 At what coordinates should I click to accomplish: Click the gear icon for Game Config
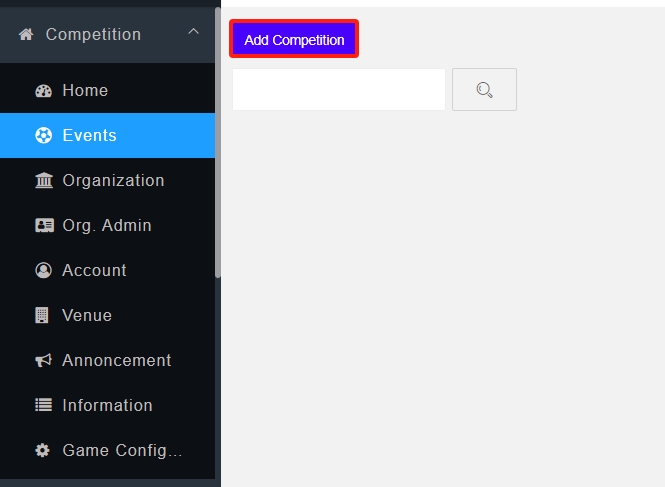pyautogui.click(x=43, y=451)
